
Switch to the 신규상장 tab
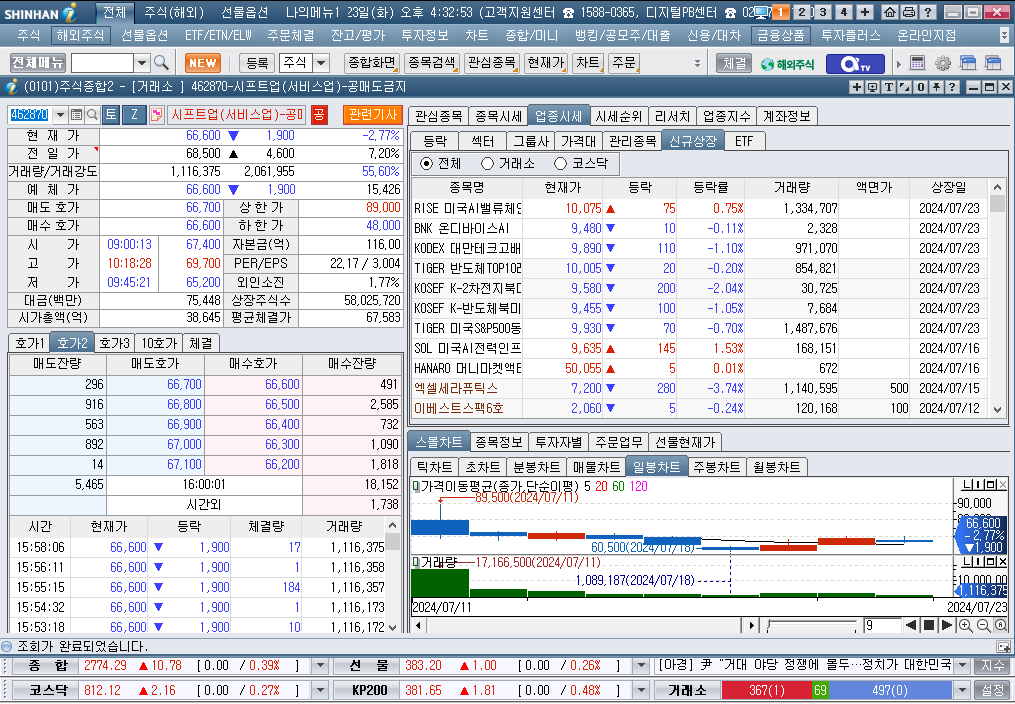click(693, 141)
